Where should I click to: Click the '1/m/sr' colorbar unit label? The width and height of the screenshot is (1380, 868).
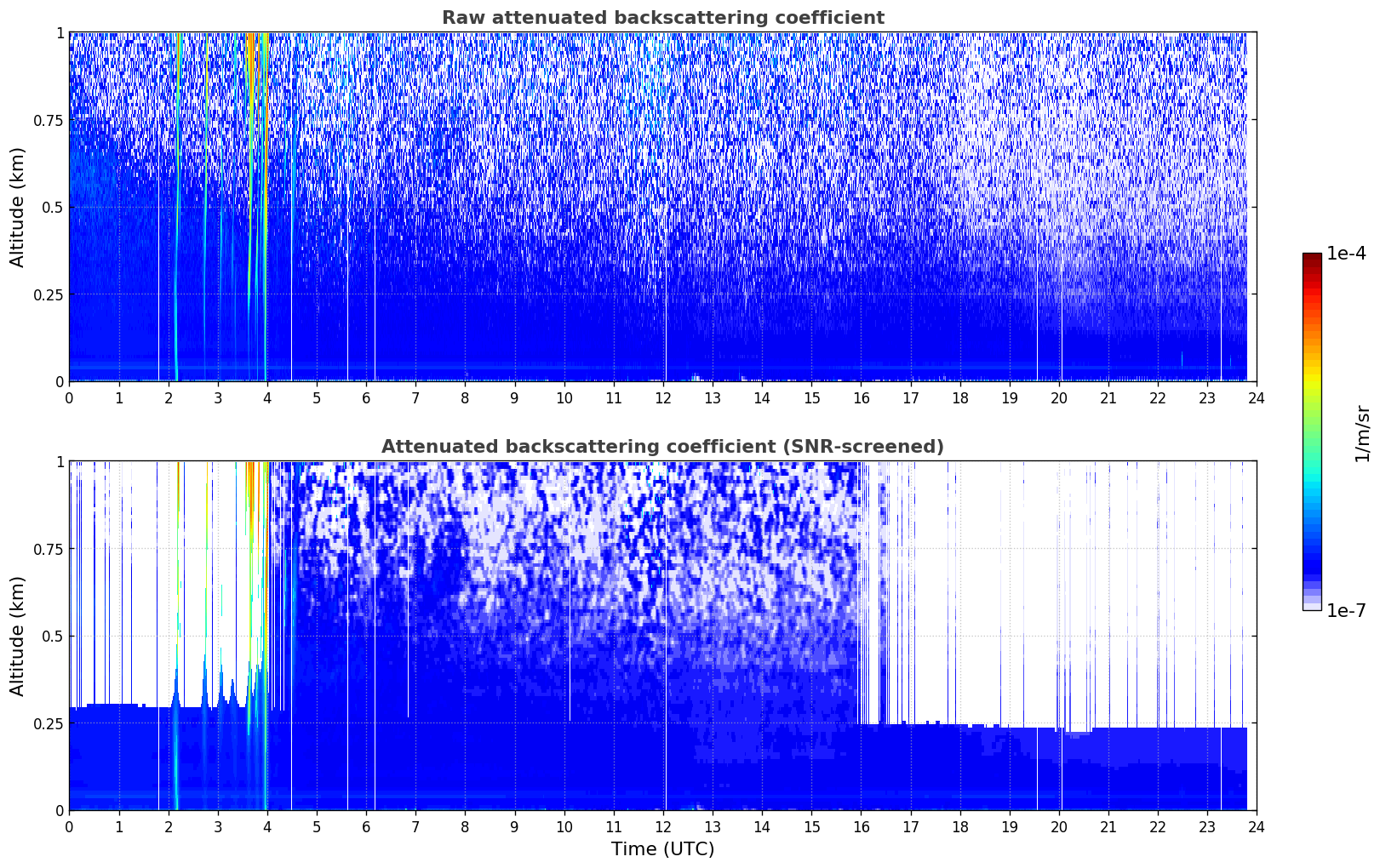1362,432
